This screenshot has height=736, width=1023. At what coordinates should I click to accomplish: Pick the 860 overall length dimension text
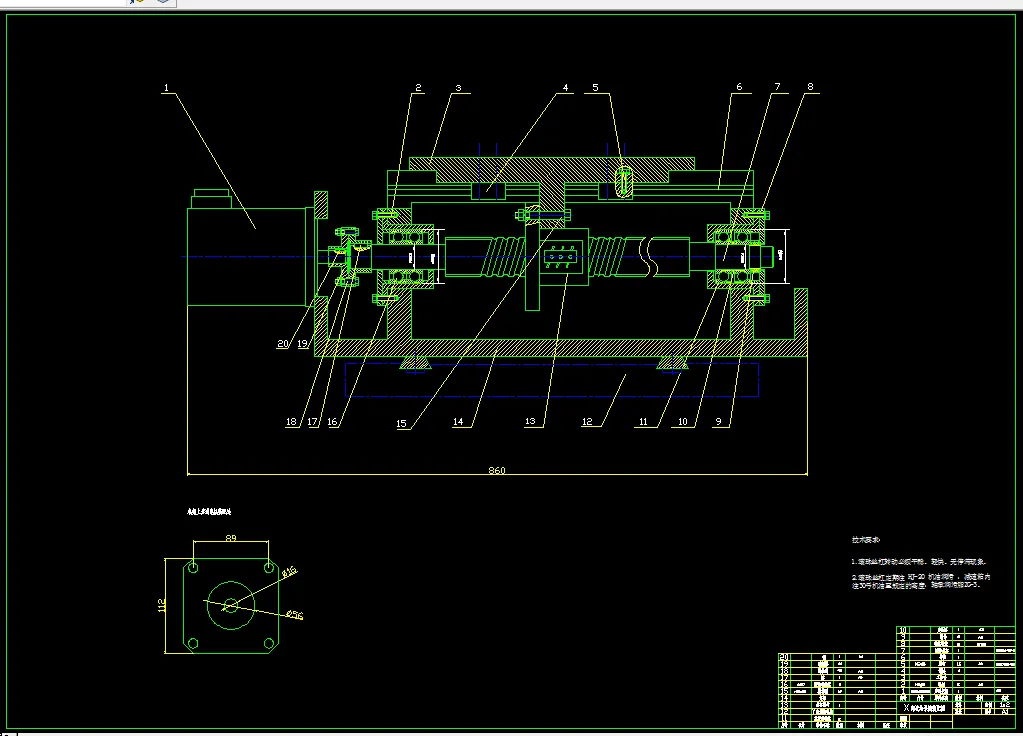click(497, 470)
